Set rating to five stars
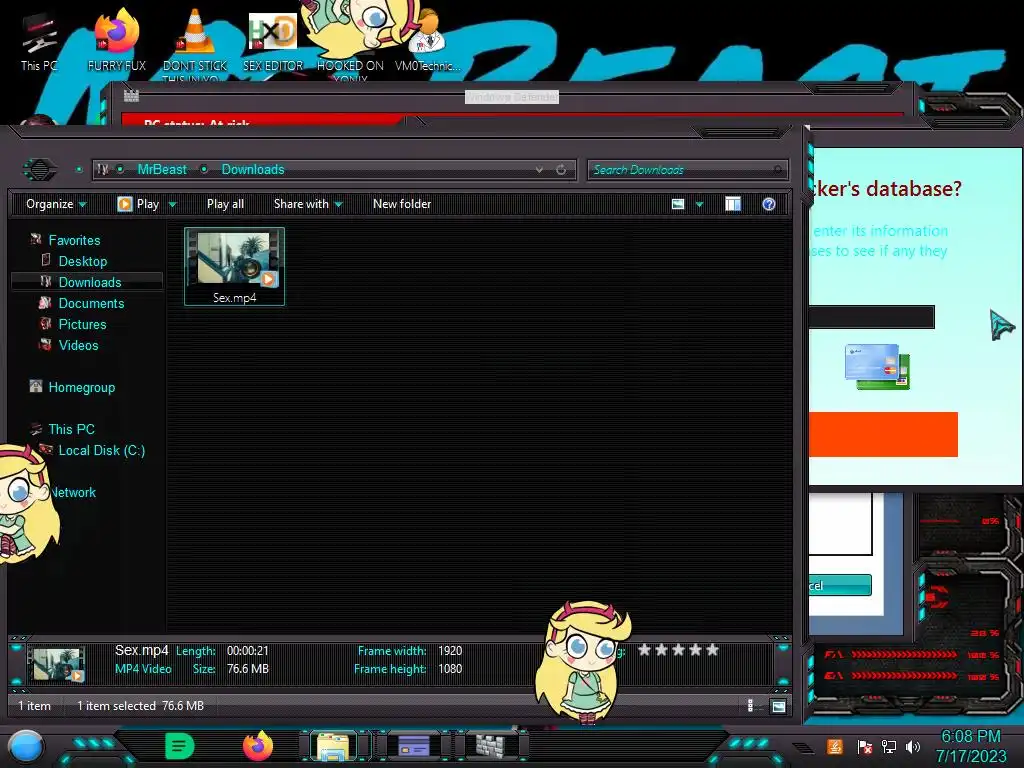The image size is (1024, 768). (x=712, y=650)
